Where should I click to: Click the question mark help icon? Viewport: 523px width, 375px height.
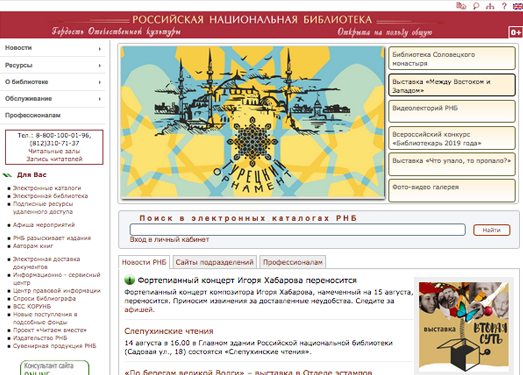click(504, 6)
